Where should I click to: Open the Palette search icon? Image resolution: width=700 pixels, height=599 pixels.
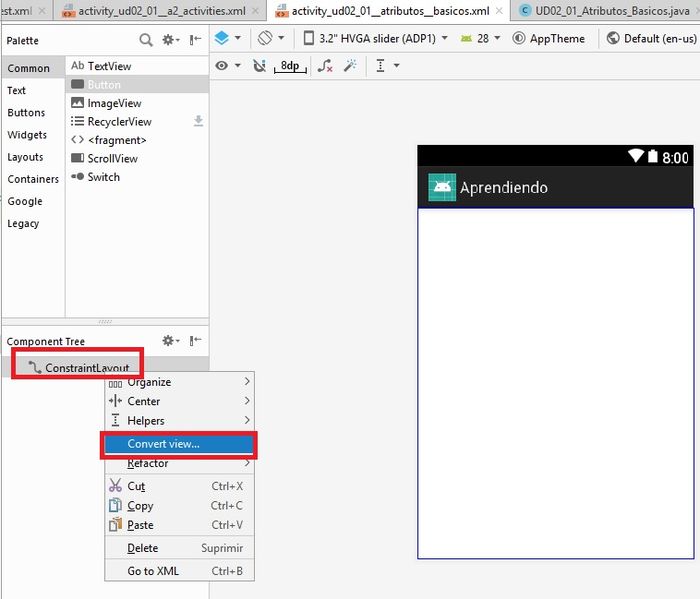tap(146, 40)
